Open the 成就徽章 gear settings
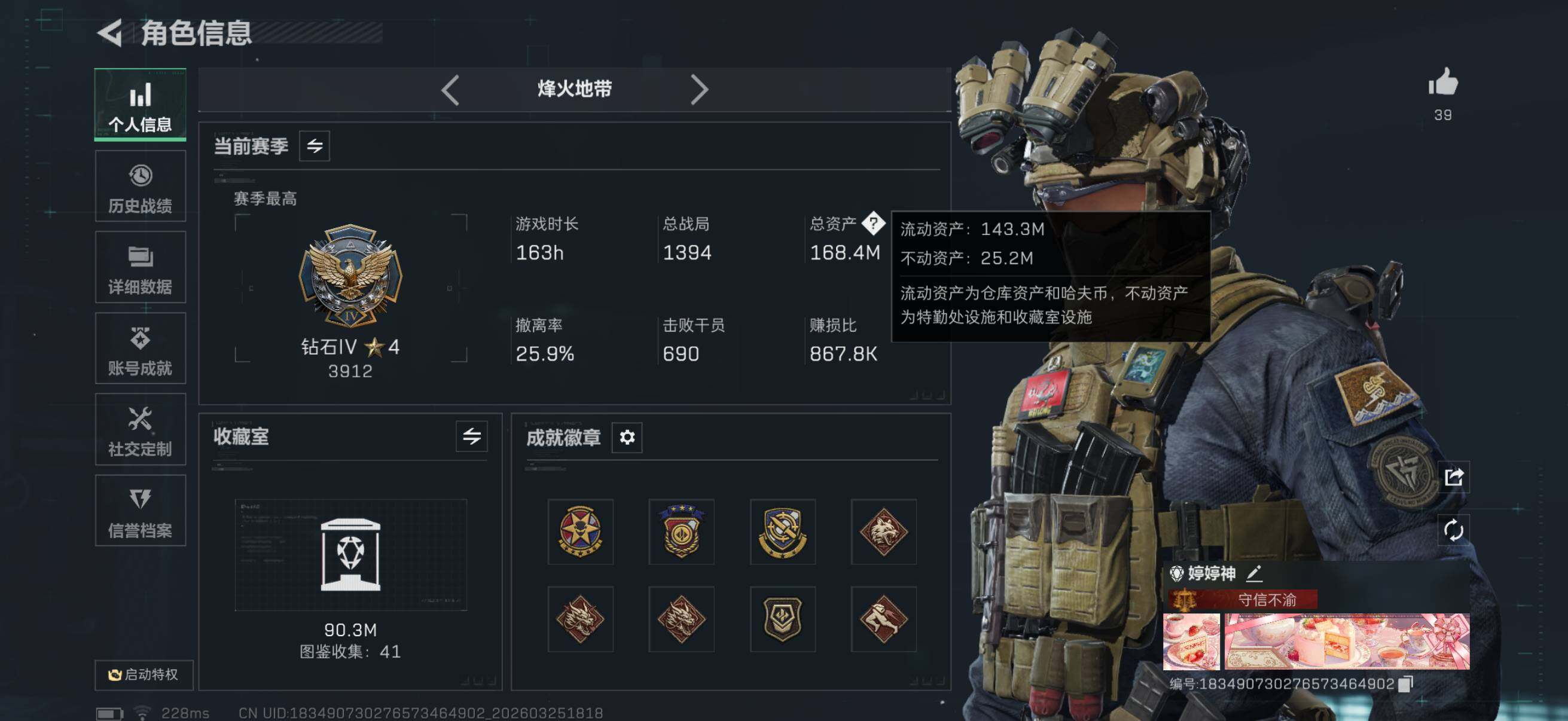Image resolution: width=1568 pixels, height=721 pixels. (627, 437)
